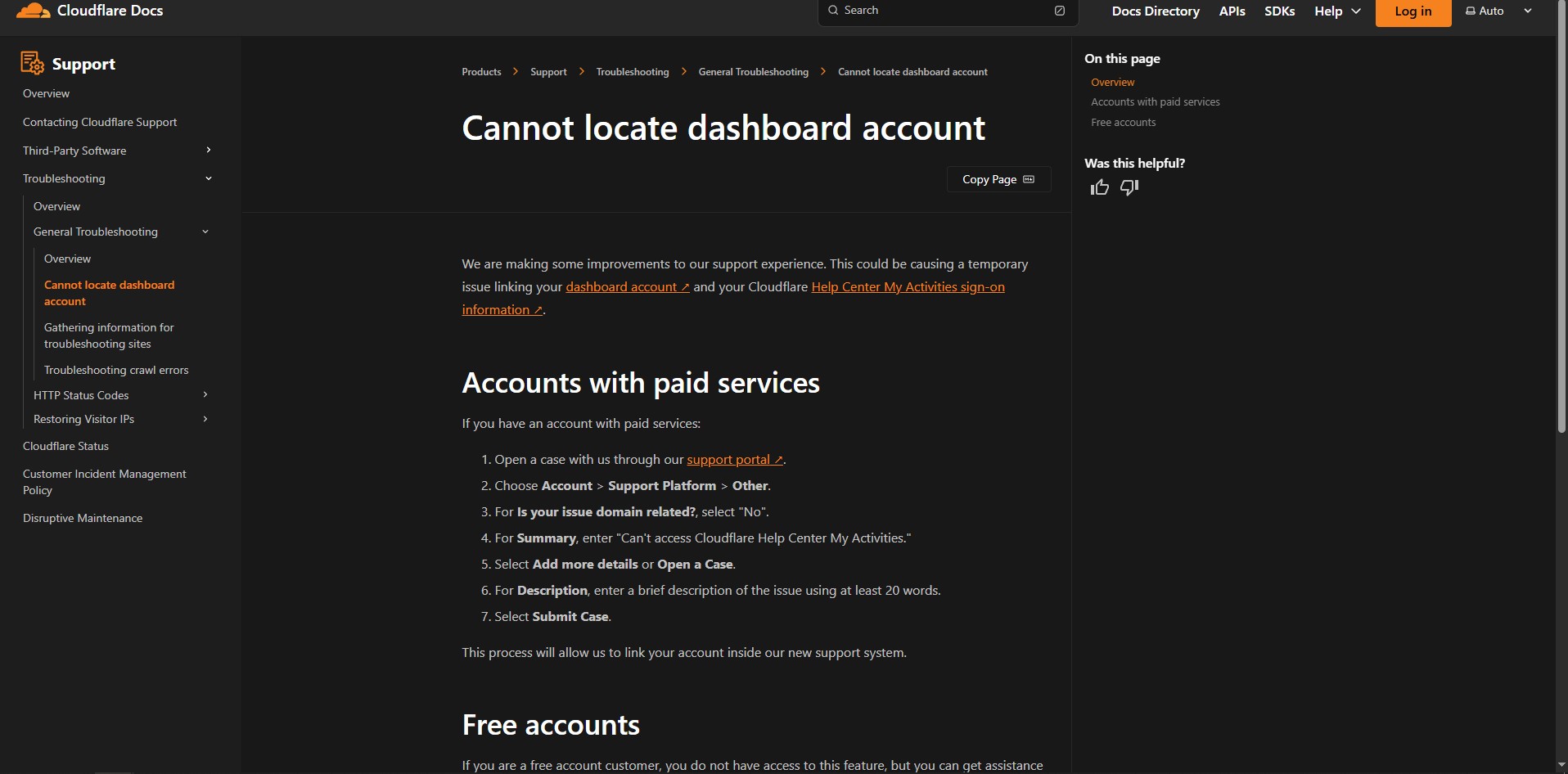Click the Free accounts heading
1568x774 pixels.
click(x=551, y=725)
